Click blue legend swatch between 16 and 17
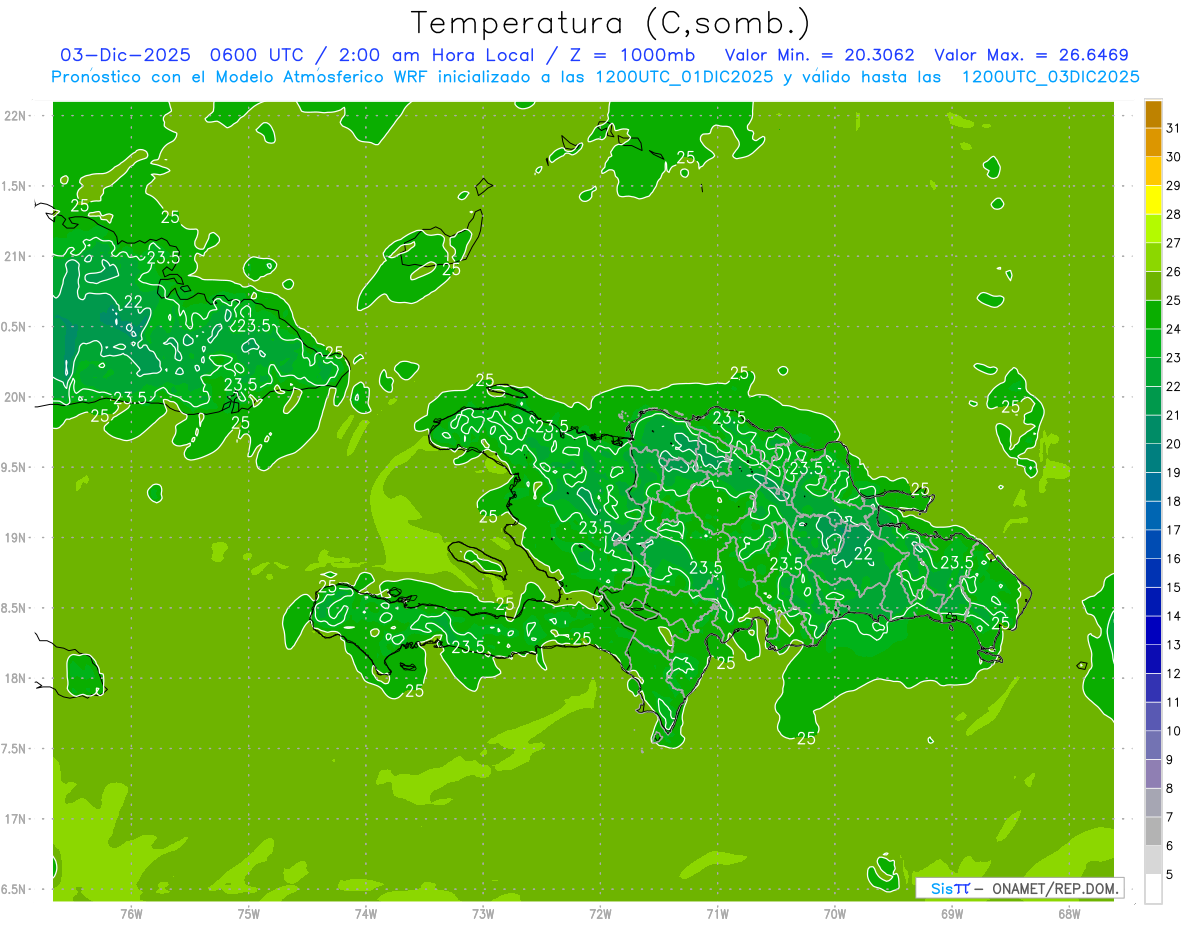This screenshot has height=927, width=1200. [1153, 544]
